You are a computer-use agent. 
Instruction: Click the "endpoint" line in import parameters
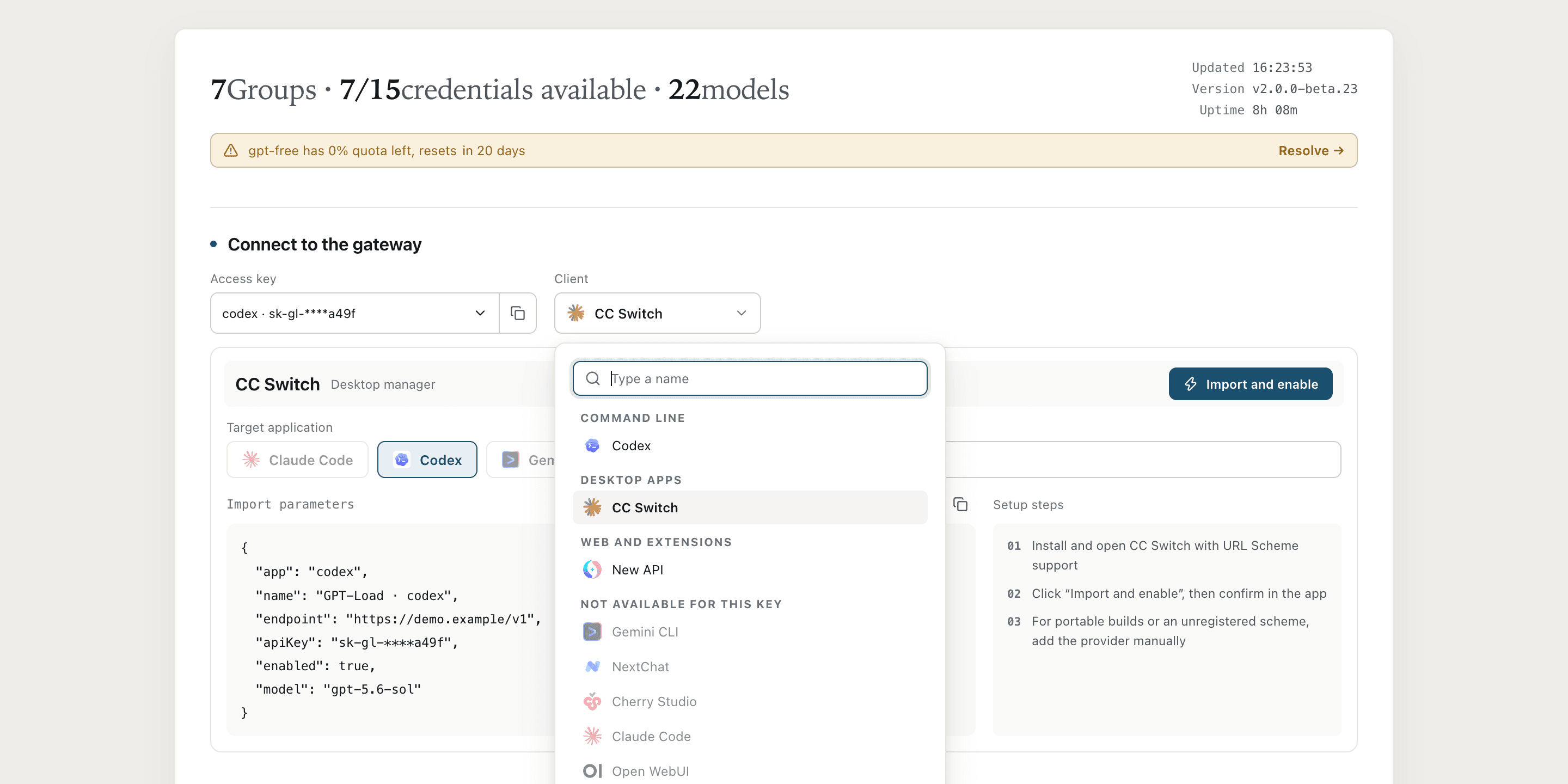pyautogui.click(x=398, y=619)
